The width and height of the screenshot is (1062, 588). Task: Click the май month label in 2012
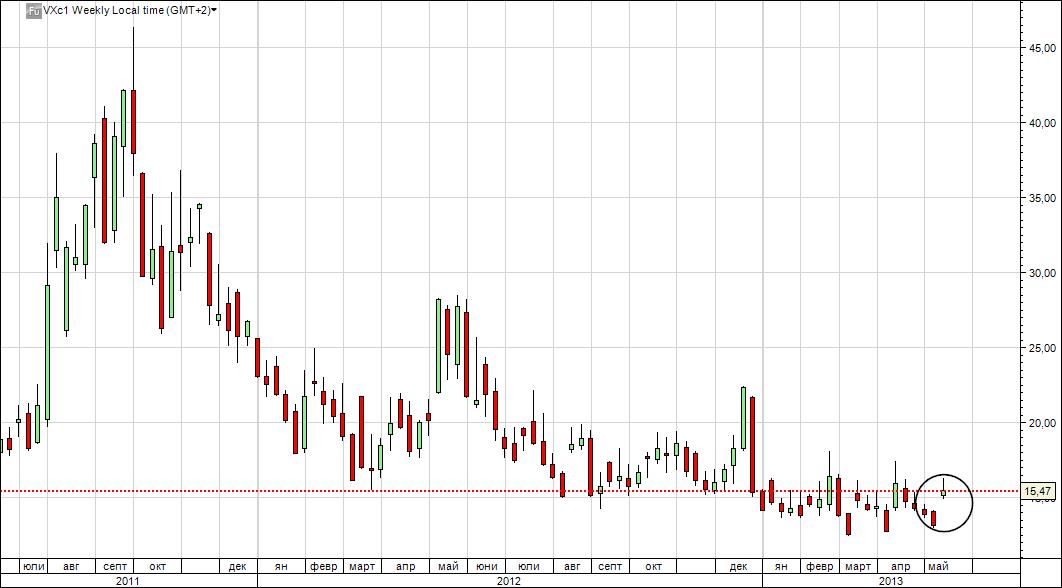click(448, 566)
